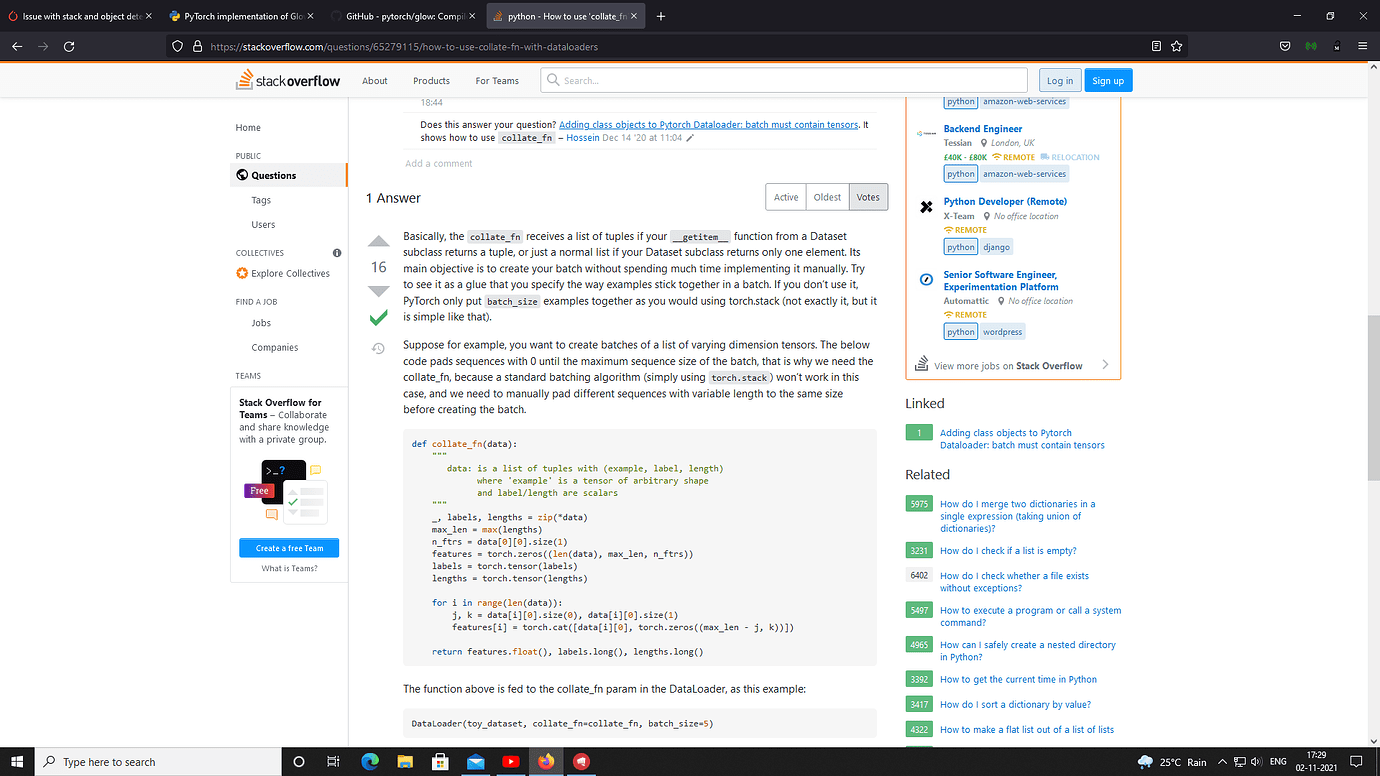Viewport: 1380px width, 776px height.
Task: Click the X-Team company logo
Action: point(925,207)
